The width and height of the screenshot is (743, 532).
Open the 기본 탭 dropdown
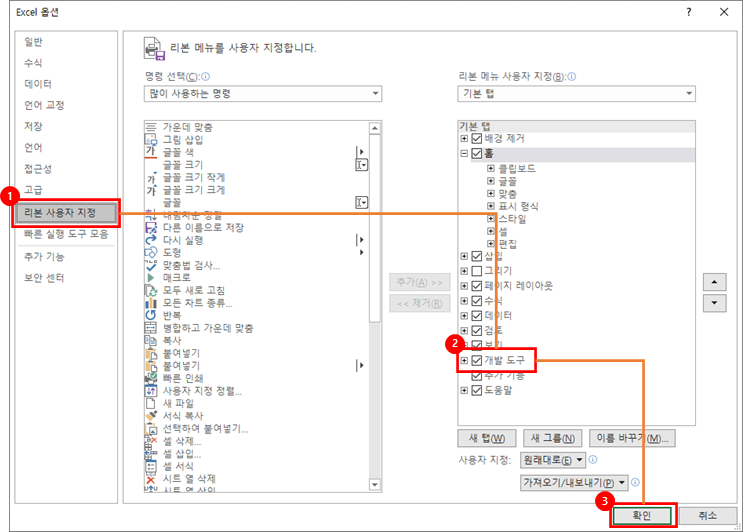576,93
